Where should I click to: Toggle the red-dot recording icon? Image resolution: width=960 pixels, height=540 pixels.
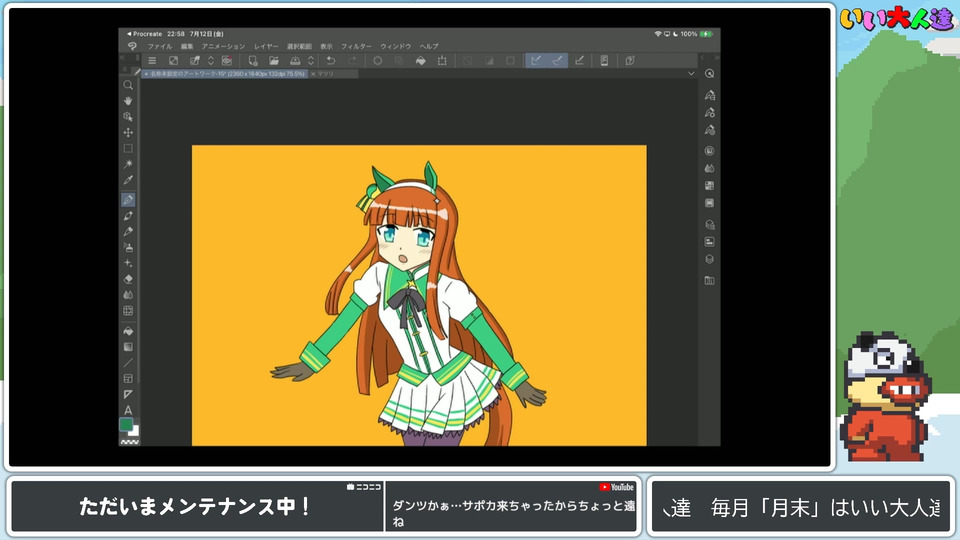(227, 61)
